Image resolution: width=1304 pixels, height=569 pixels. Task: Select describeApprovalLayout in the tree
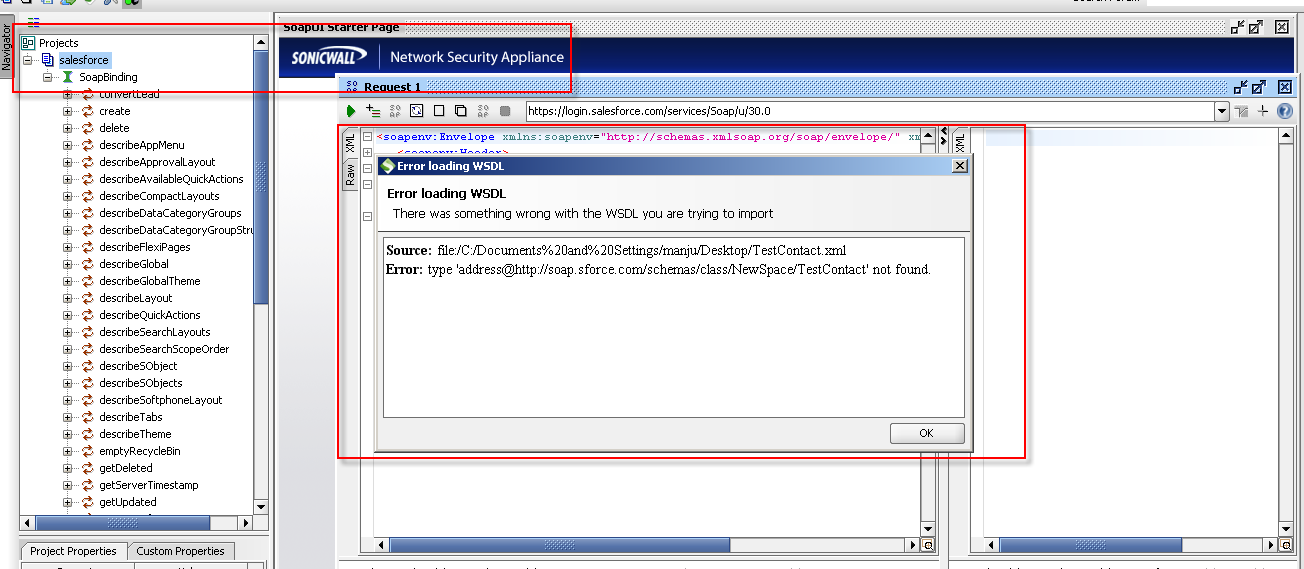click(x=157, y=162)
